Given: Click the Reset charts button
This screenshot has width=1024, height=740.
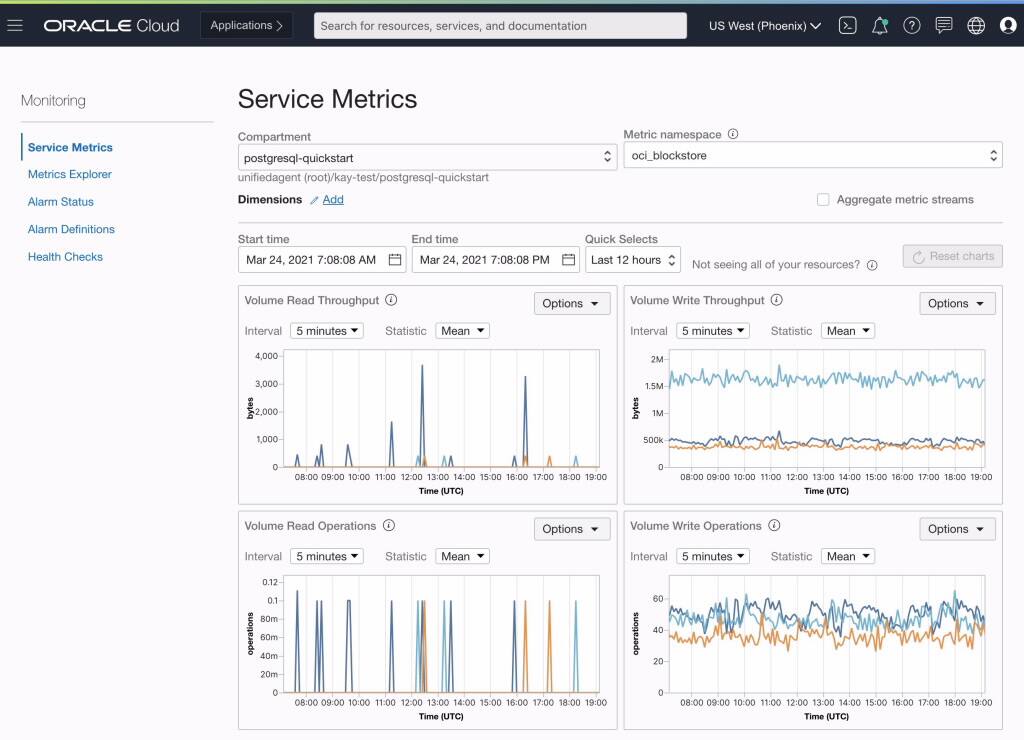Looking at the screenshot, I should [x=952, y=256].
